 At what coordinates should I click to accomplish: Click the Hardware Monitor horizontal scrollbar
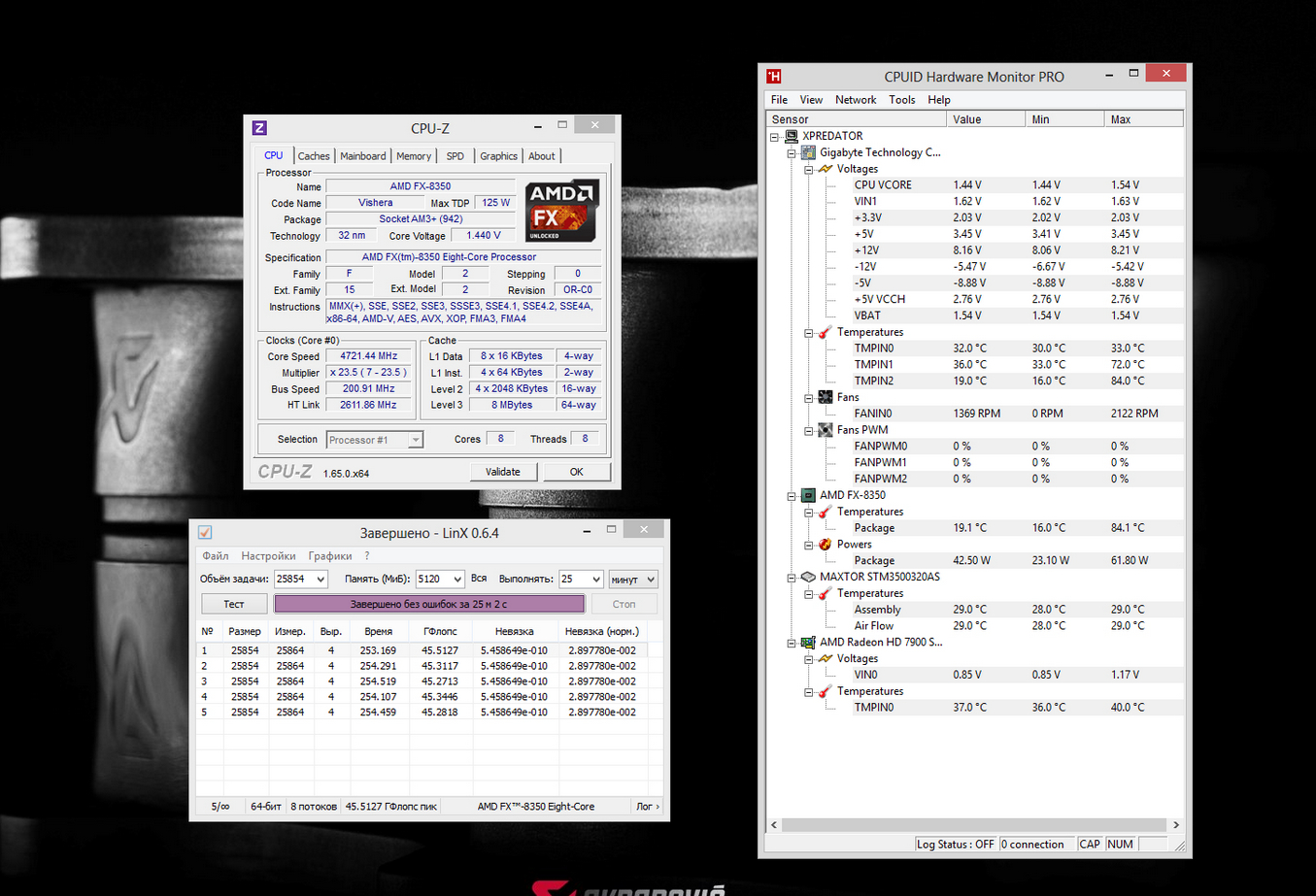(974, 825)
